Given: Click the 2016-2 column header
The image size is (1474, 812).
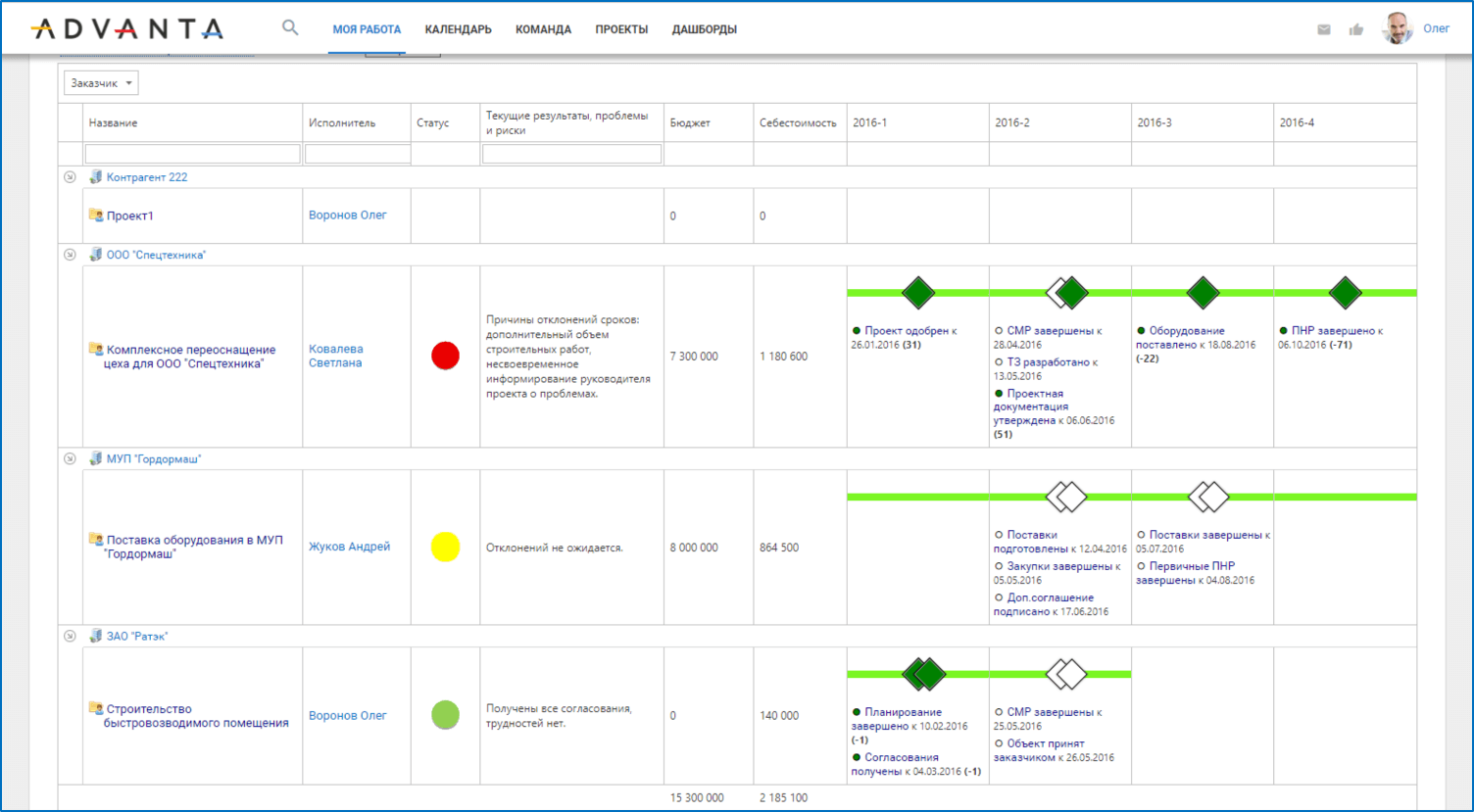Looking at the screenshot, I should coord(1012,122).
